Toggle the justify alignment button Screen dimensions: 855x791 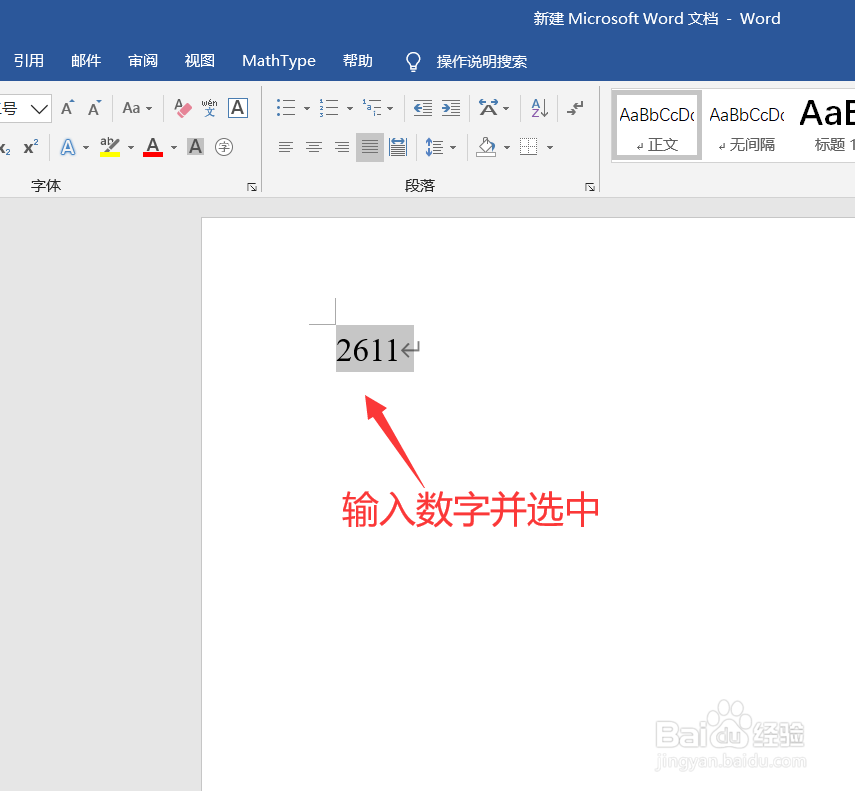tap(369, 147)
